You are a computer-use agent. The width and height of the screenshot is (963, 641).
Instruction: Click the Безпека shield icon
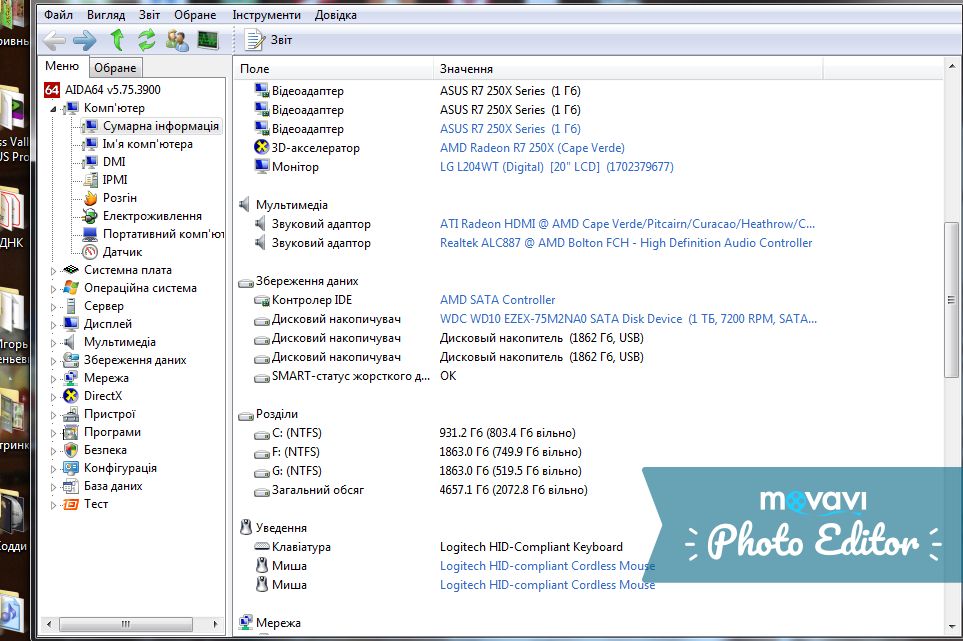pyautogui.click(x=71, y=450)
